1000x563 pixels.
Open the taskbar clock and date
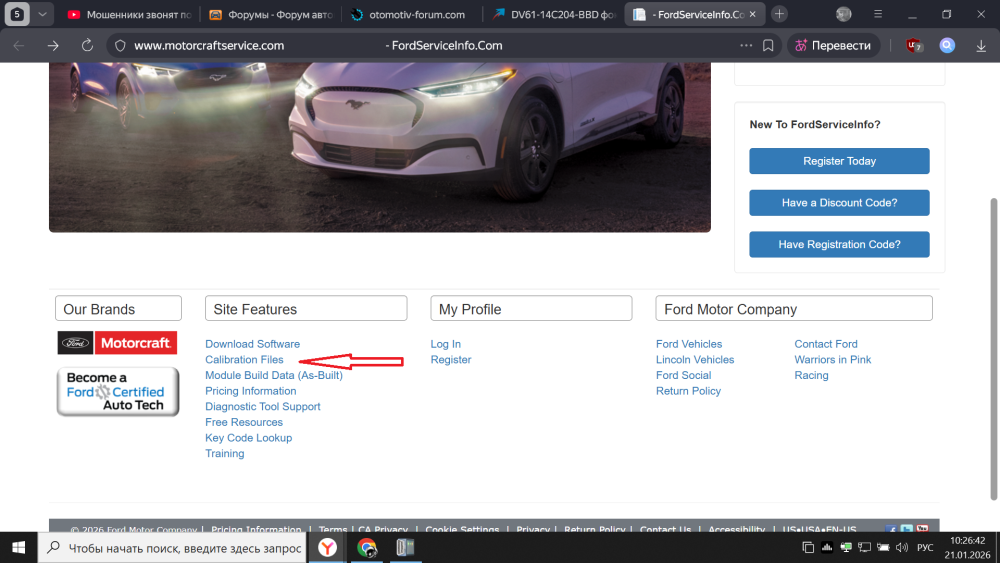(x=967, y=548)
